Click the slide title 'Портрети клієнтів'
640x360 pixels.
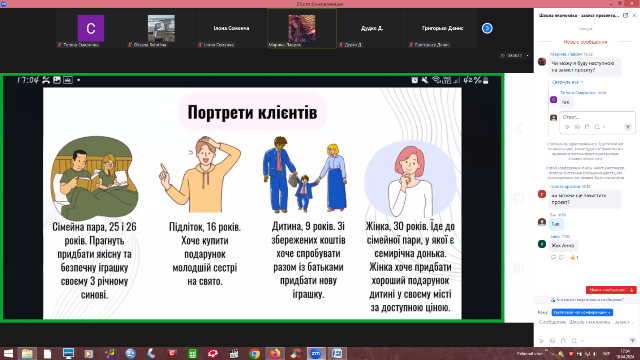pyautogui.click(x=252, y=112)
